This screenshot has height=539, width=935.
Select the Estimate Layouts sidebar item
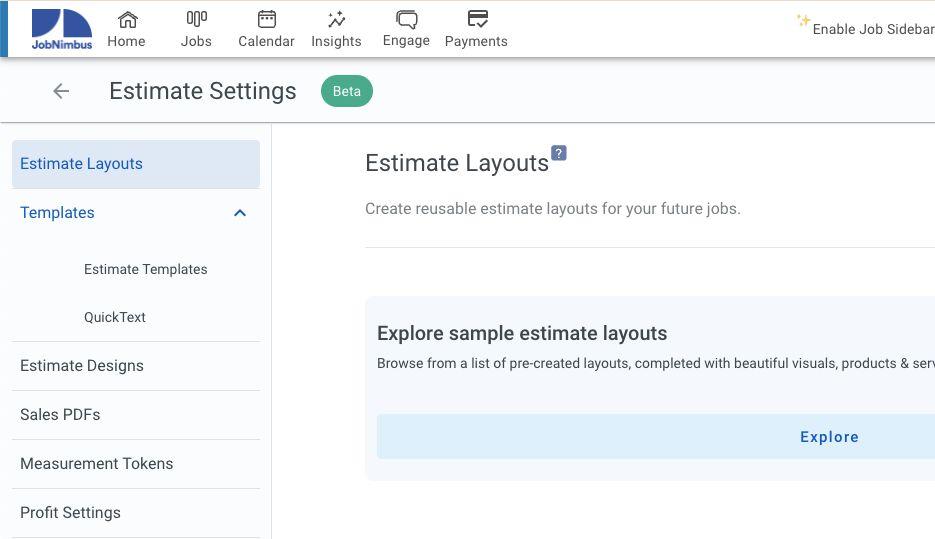[82, 164]
